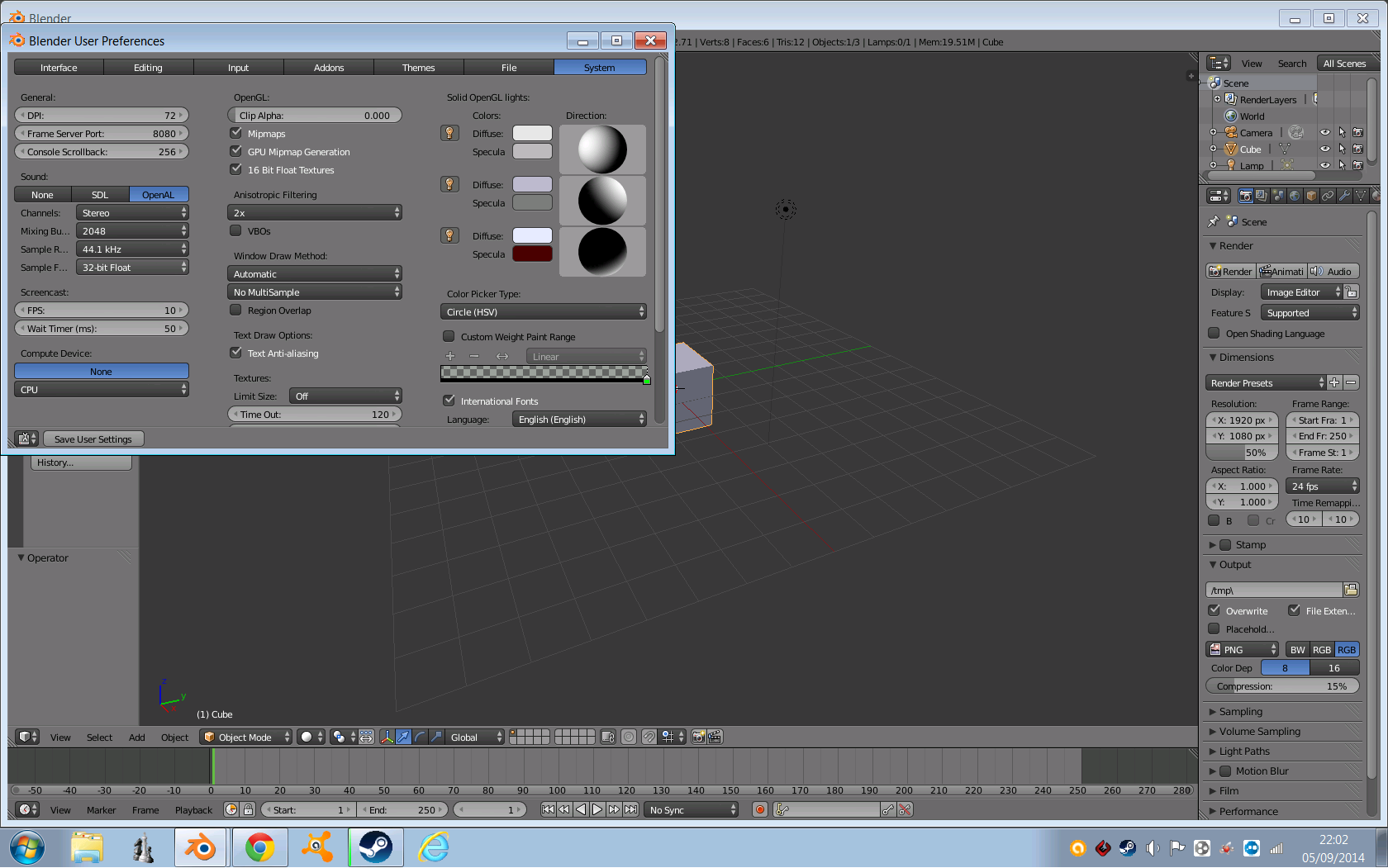Enable Open Shading Language checkbox
This screenshot has height=868, width=1388.
point(1214,333)
